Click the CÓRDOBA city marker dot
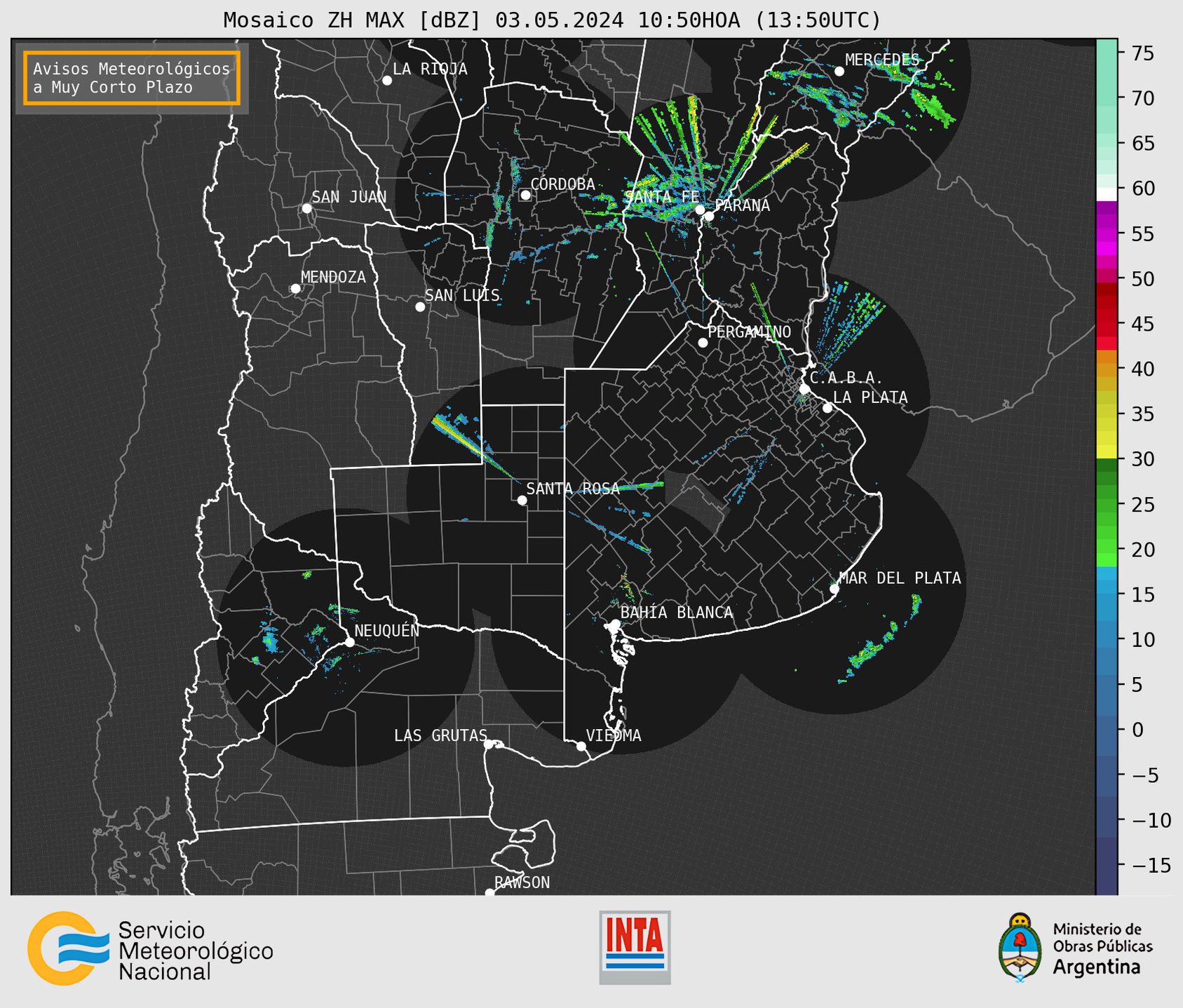 tap(525, 195)
